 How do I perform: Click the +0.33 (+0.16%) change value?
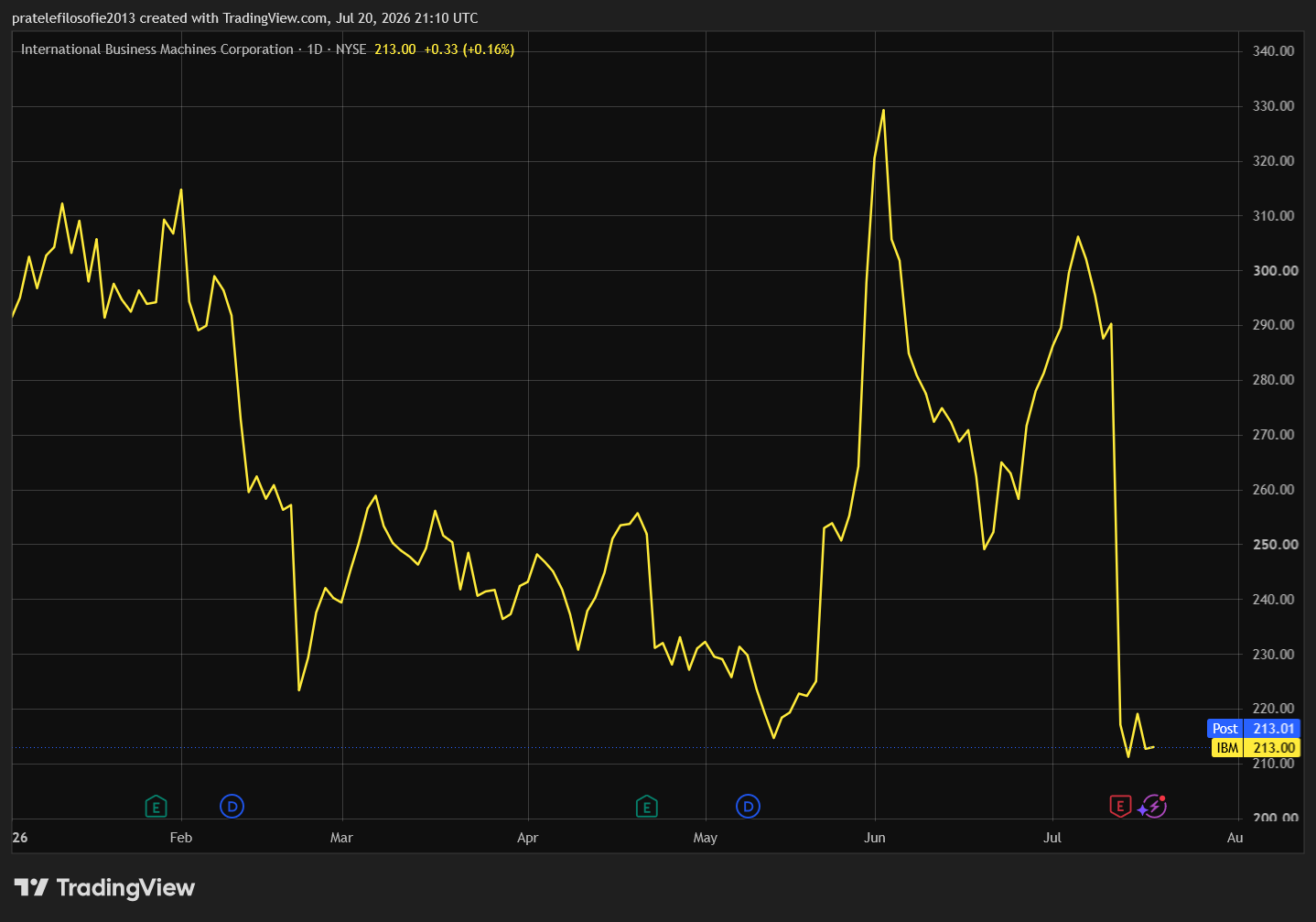coord(469,49)
